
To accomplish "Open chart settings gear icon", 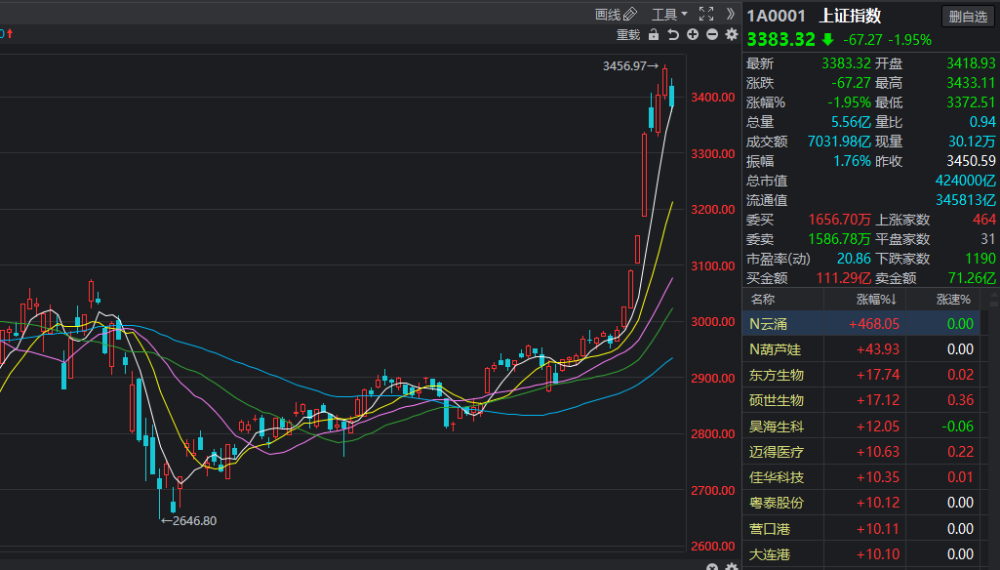I will 732,34.
